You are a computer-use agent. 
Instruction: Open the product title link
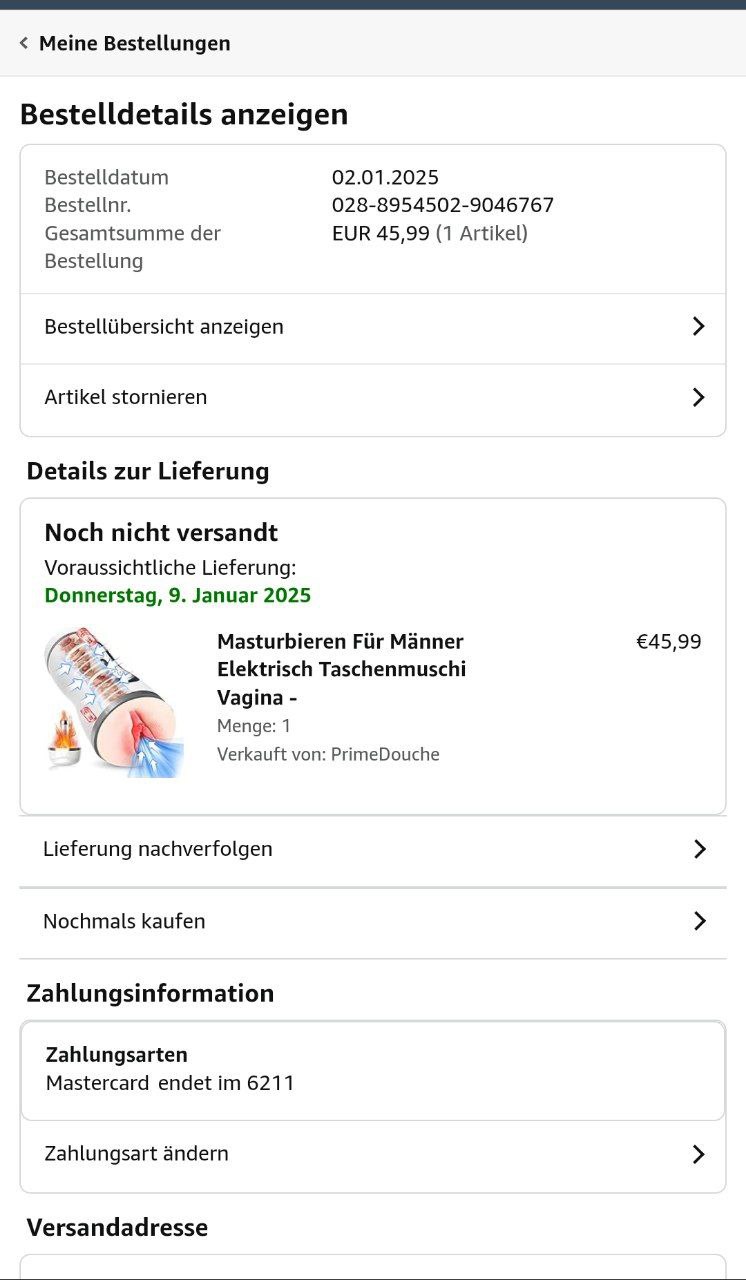point(341,668)
